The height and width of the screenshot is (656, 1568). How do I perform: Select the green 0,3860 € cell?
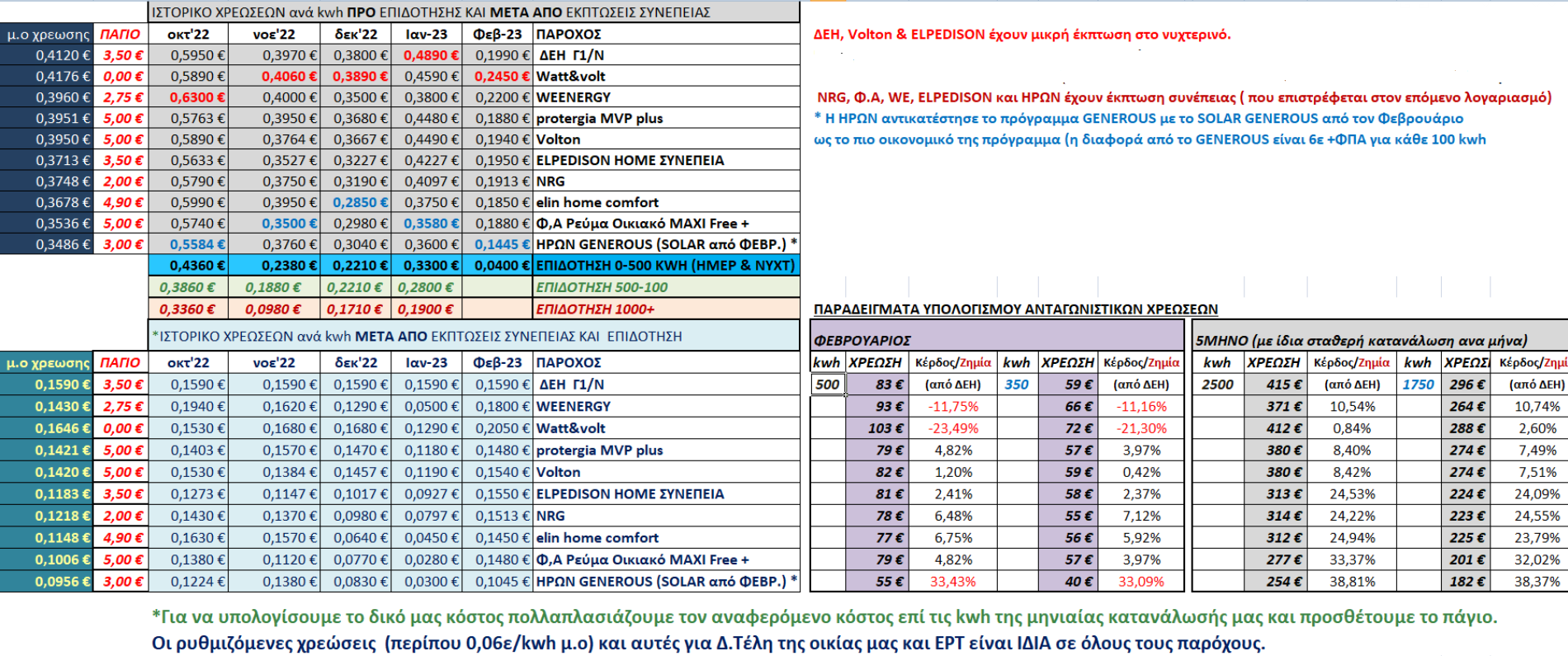189,287
